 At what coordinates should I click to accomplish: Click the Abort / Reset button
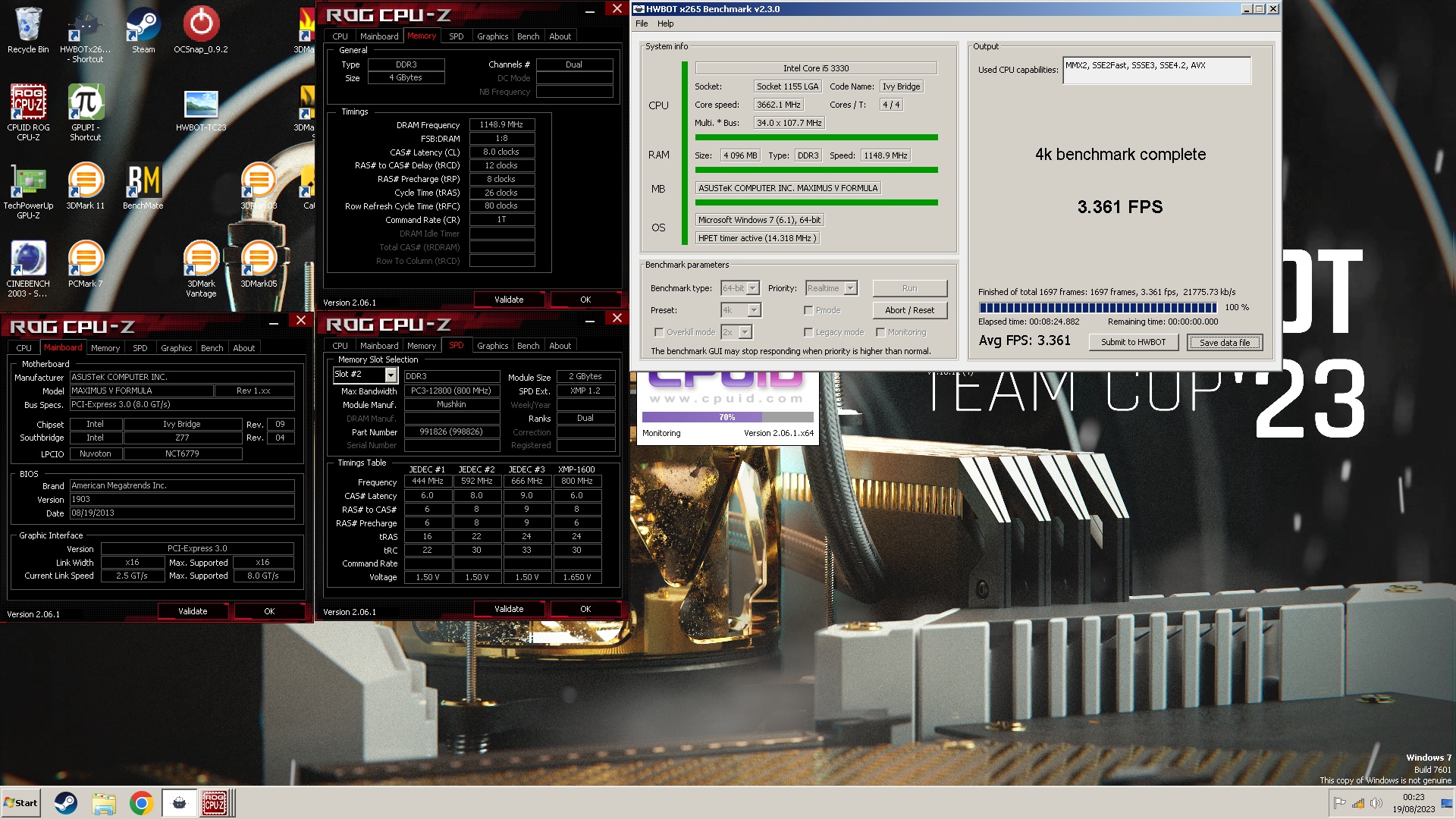tap(909, 310)
